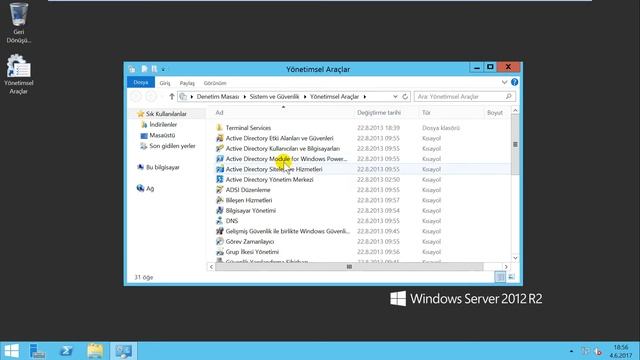Click the scroll right arrow of file list
Image resolution: width=640 pixels, height=360 pixels.
coord(506,267)
